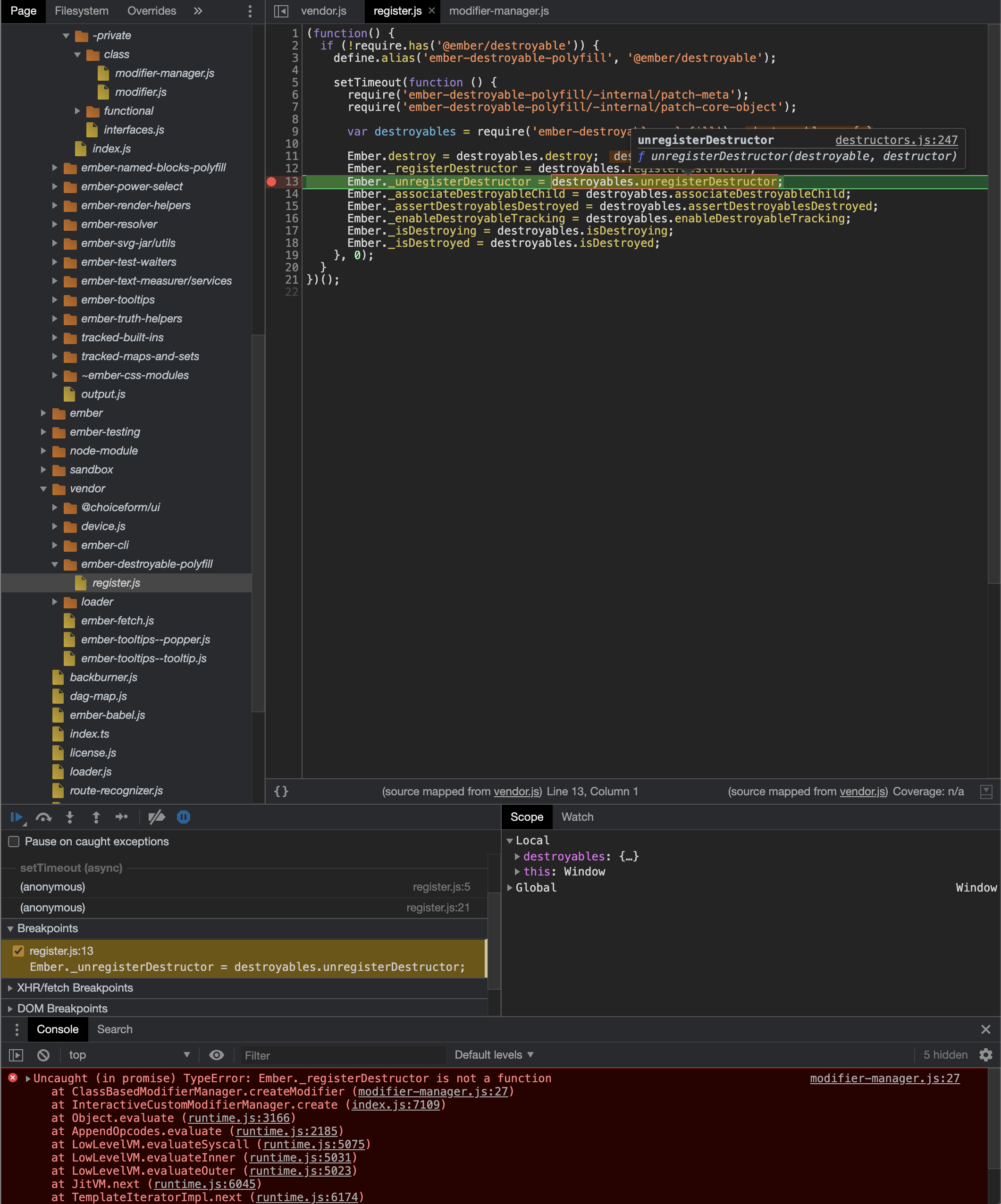Viewport: 1001px width, 1204px height.
Task: Open the top frame context dropdown
Action: 129,1054
